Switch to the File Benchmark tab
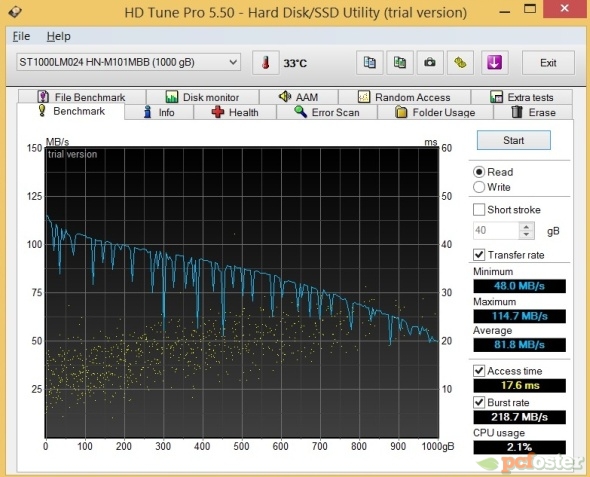The height and width of the screenshot is (477, 590). [x=82, y=97]
